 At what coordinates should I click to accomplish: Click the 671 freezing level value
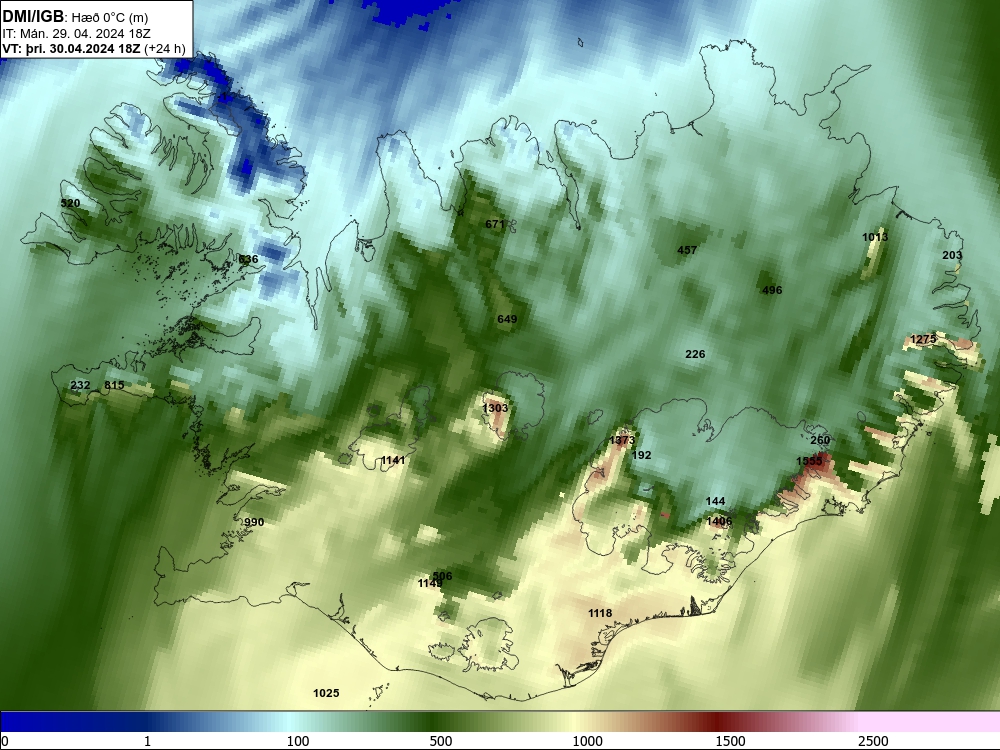coord(495,224)
